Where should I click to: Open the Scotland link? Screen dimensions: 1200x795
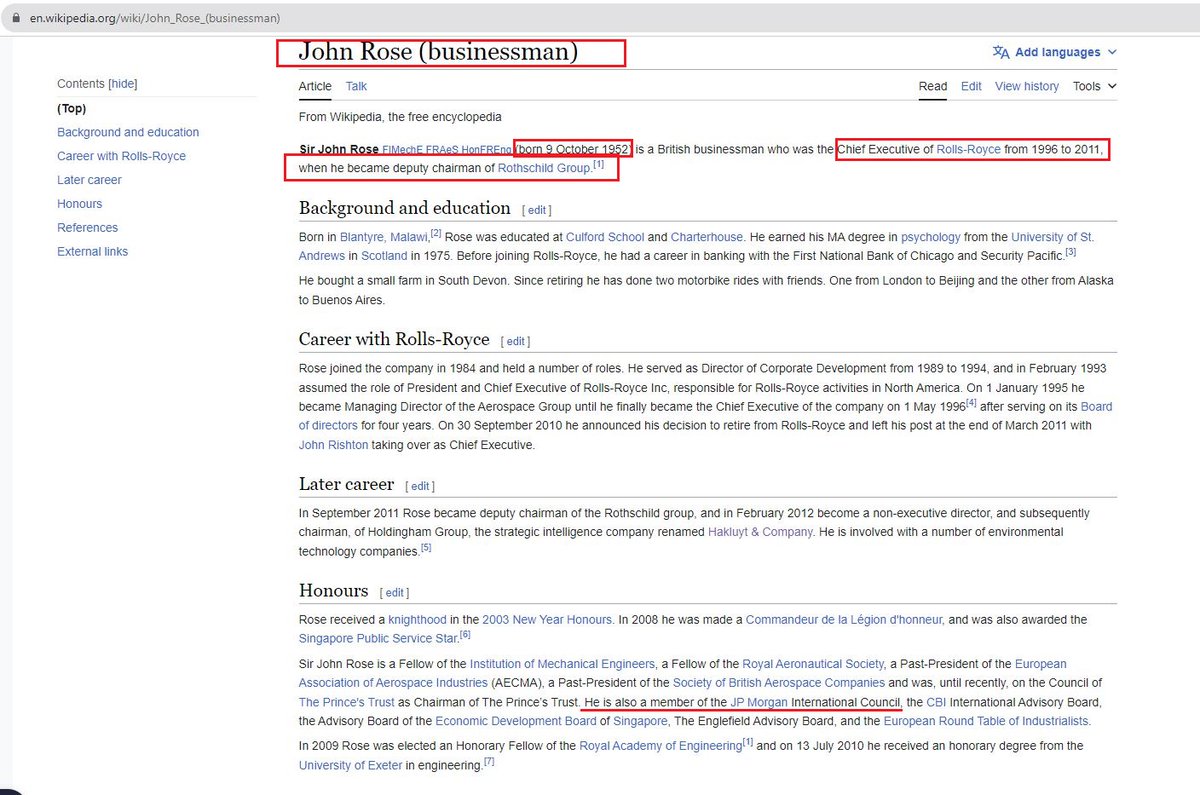click(384, 255)
